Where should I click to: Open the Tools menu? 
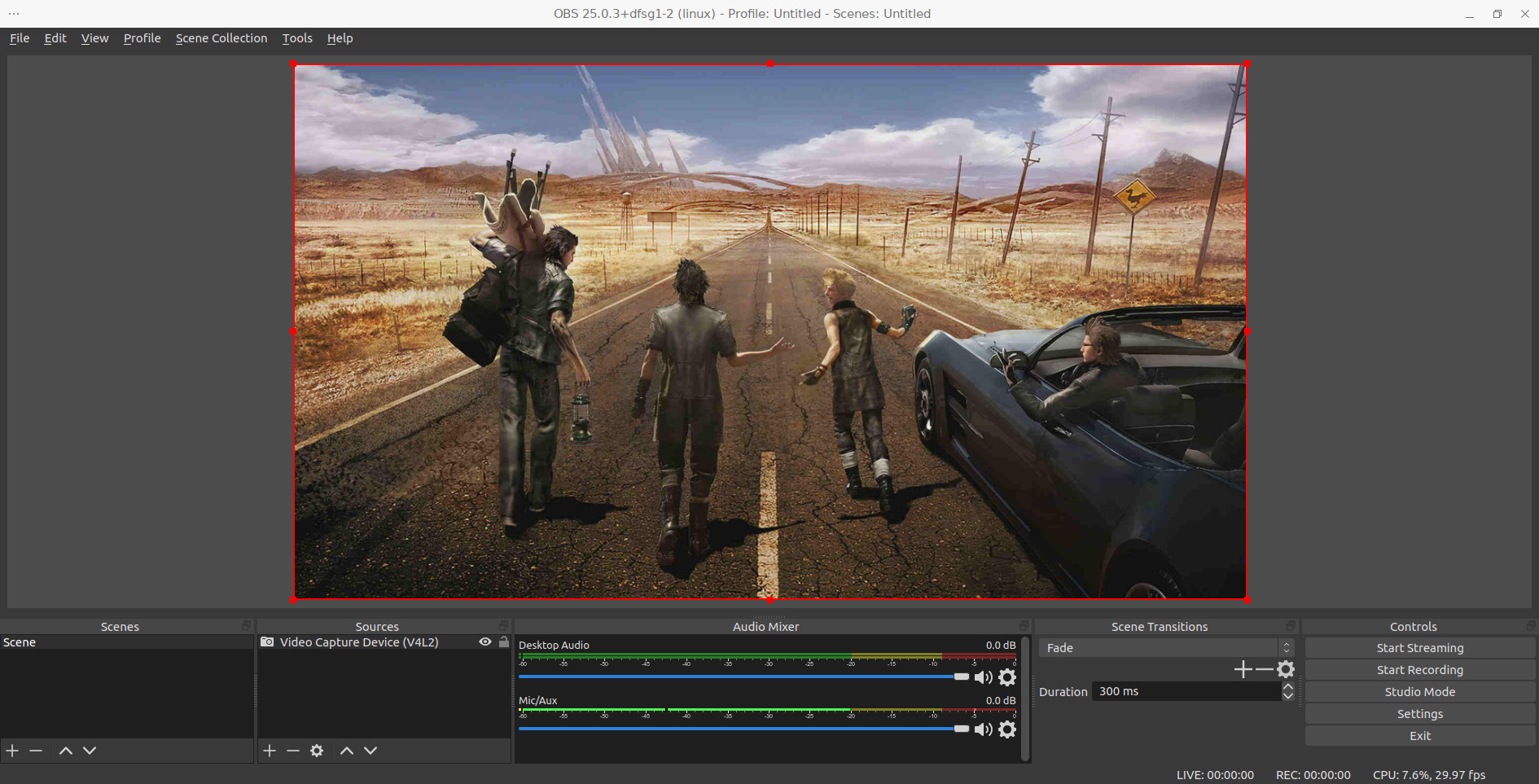[x=297, y=38]
